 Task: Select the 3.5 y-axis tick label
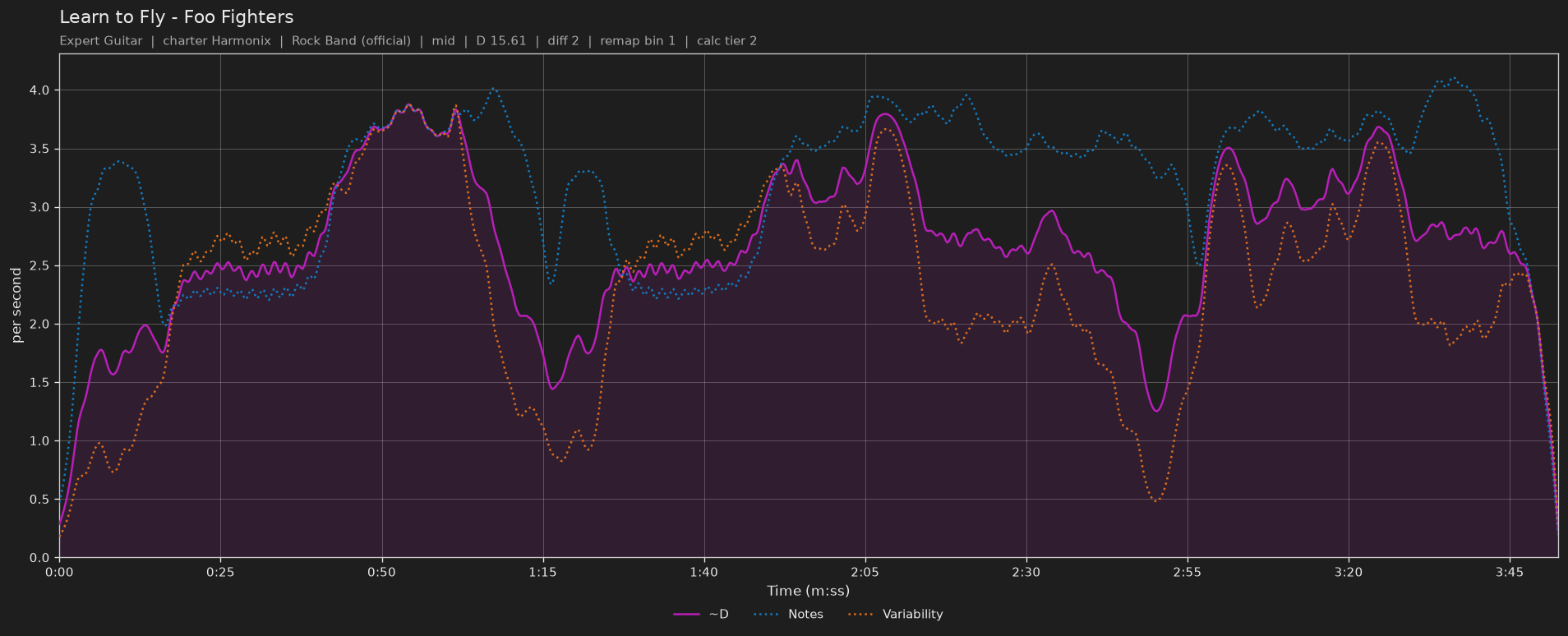coord(40,149)
